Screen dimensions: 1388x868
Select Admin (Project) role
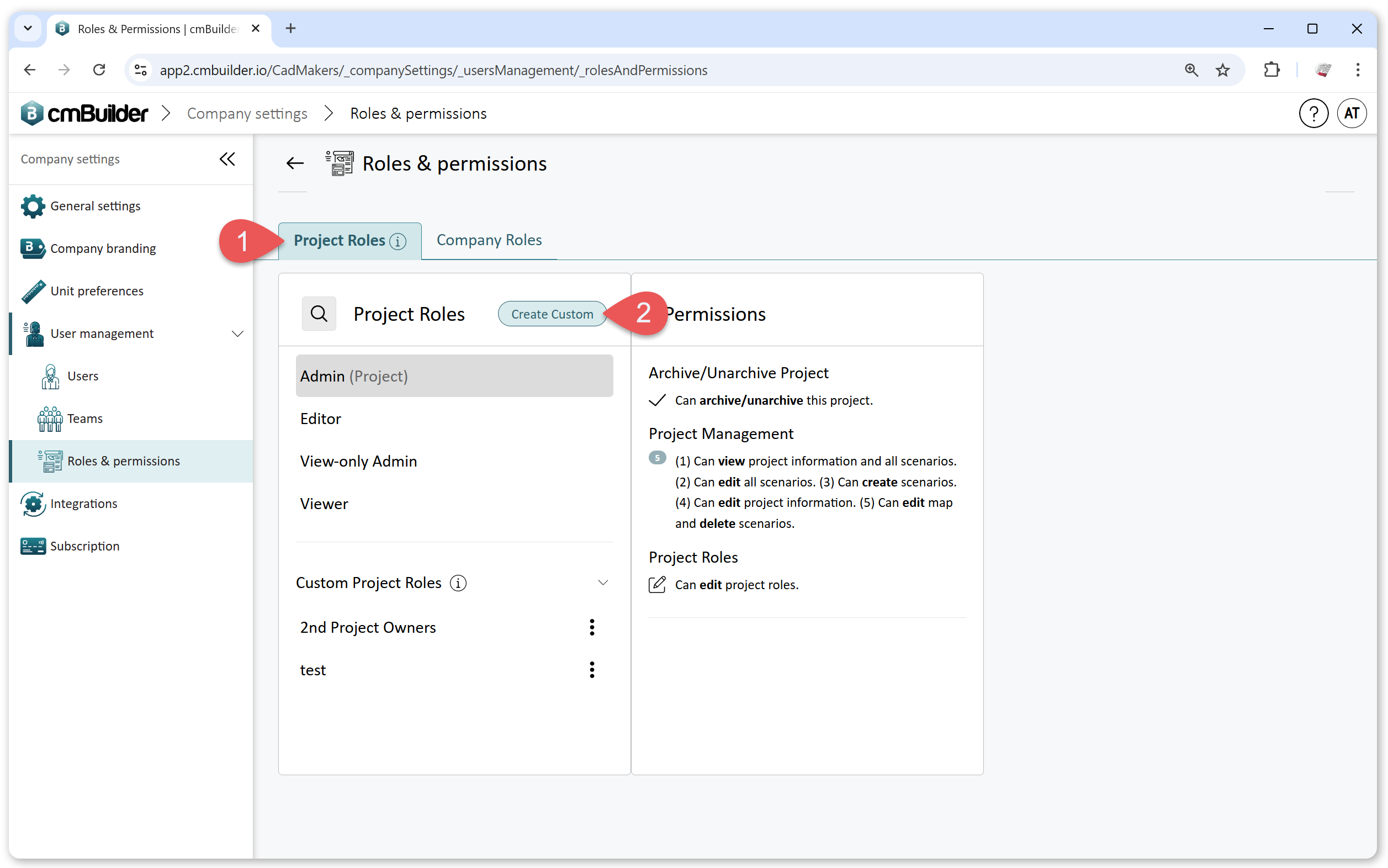tap(454, 376)
